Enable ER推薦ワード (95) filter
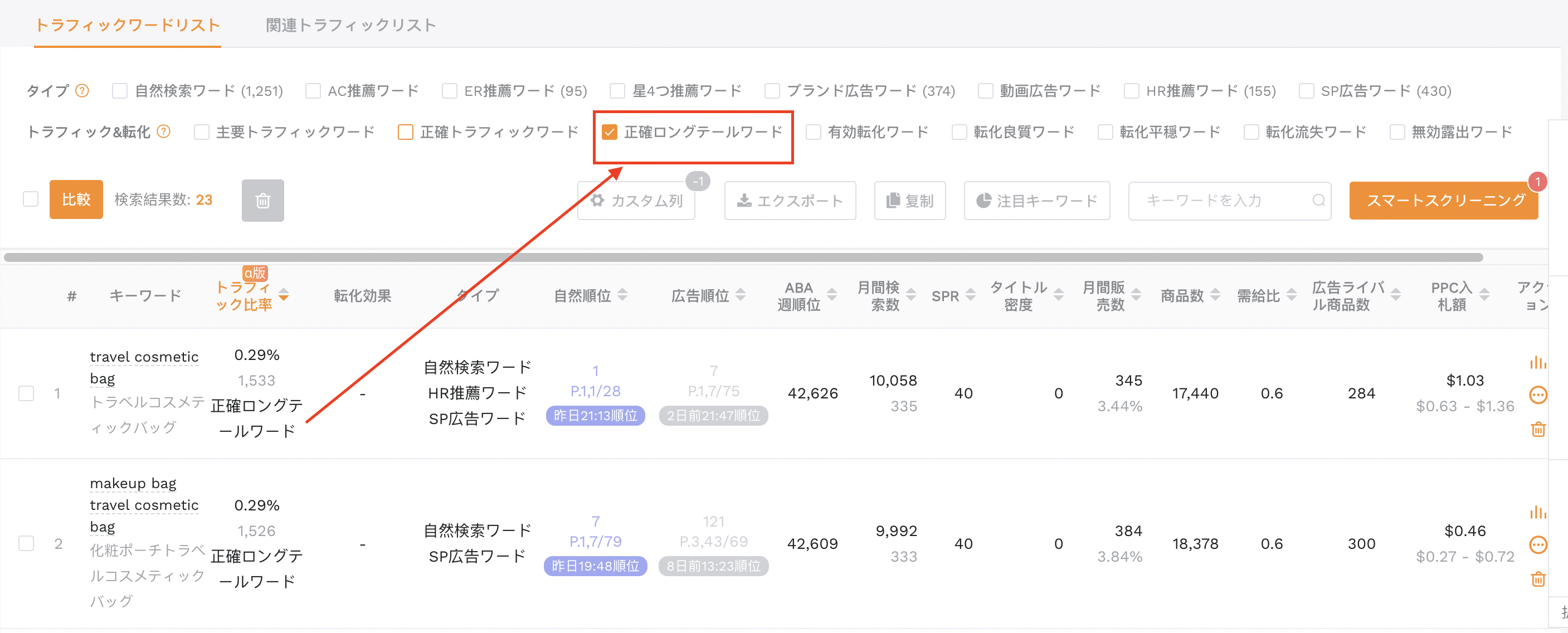 pos(449,91)
